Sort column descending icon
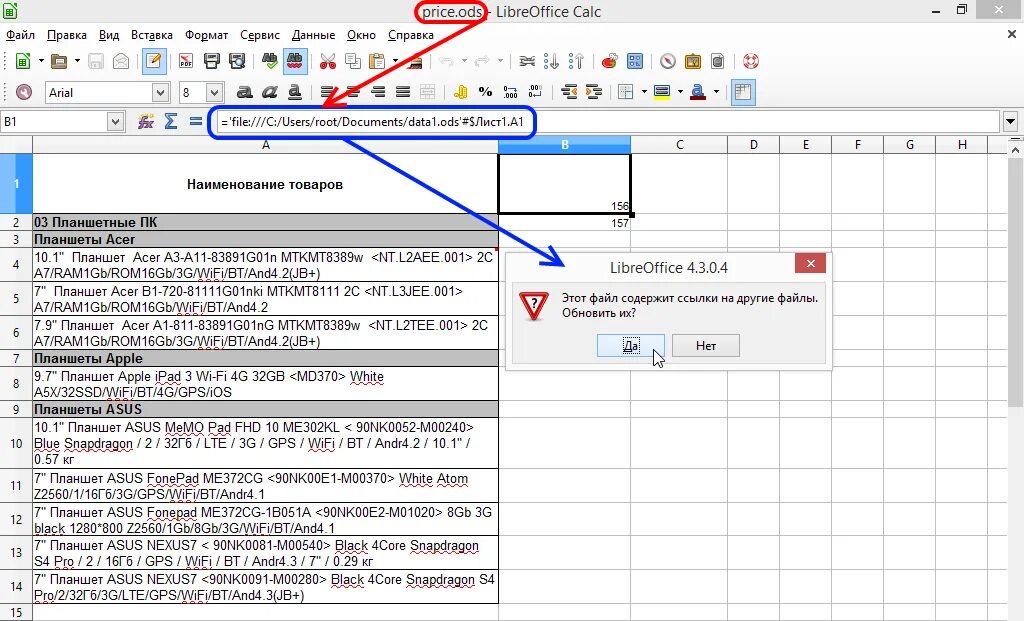Image resolution: width=1024 pixels, height=621 pixels. 576,61
